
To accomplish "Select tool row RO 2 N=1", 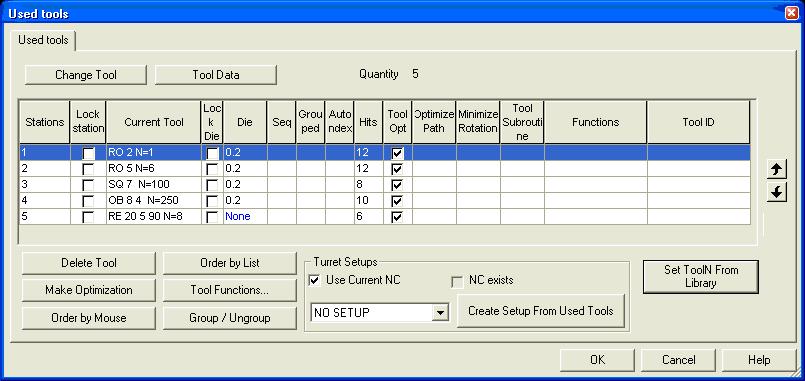I will 385,153.
